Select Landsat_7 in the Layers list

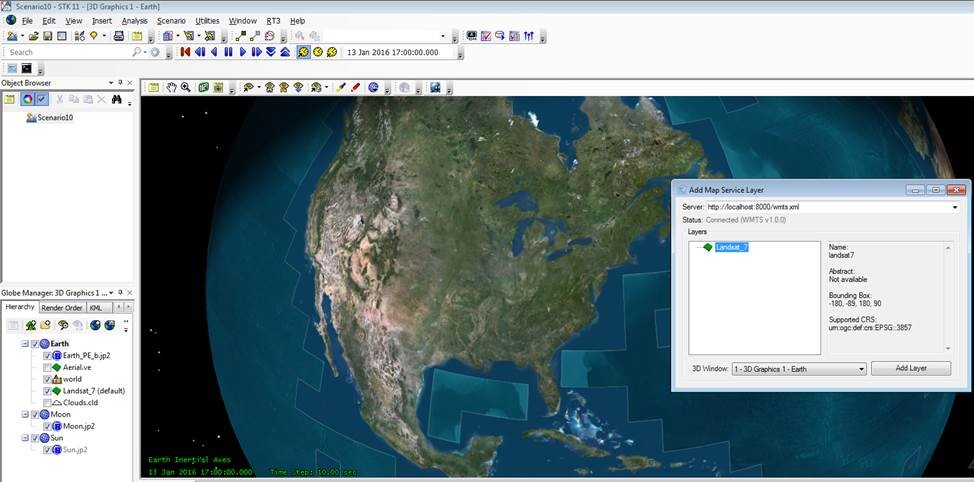coord(731,247)
